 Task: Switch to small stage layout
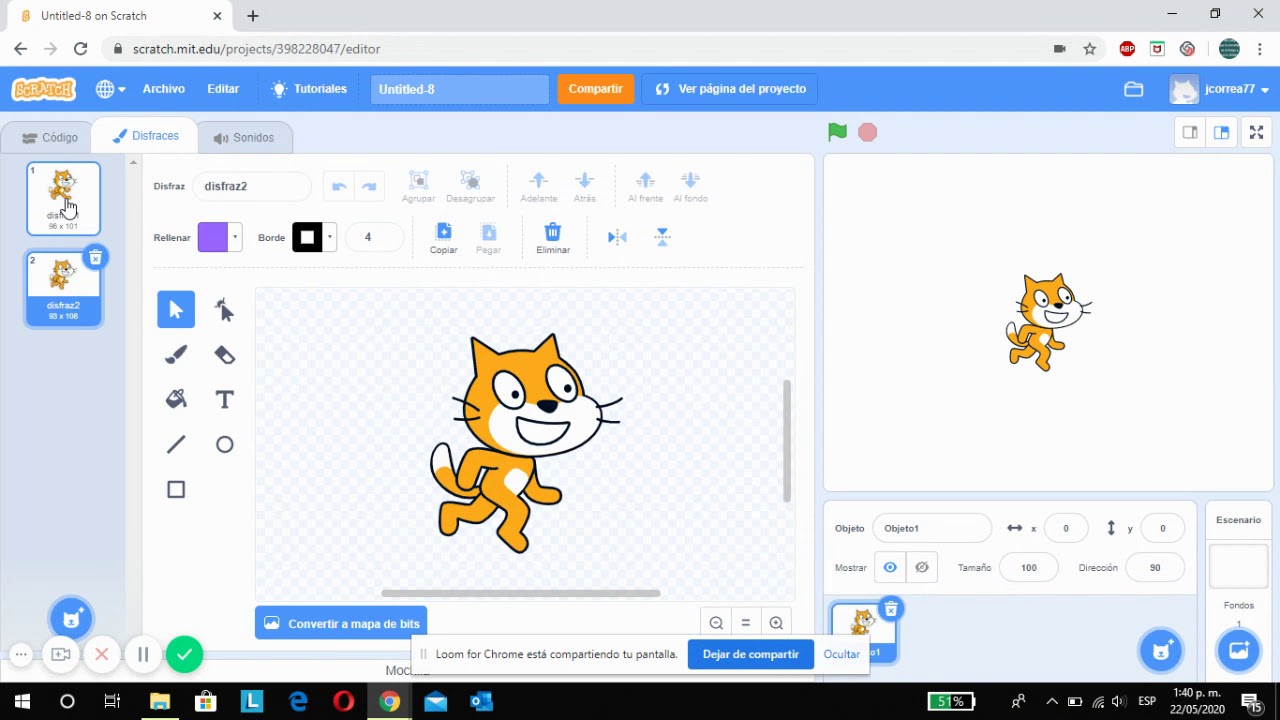point(1190,132)
